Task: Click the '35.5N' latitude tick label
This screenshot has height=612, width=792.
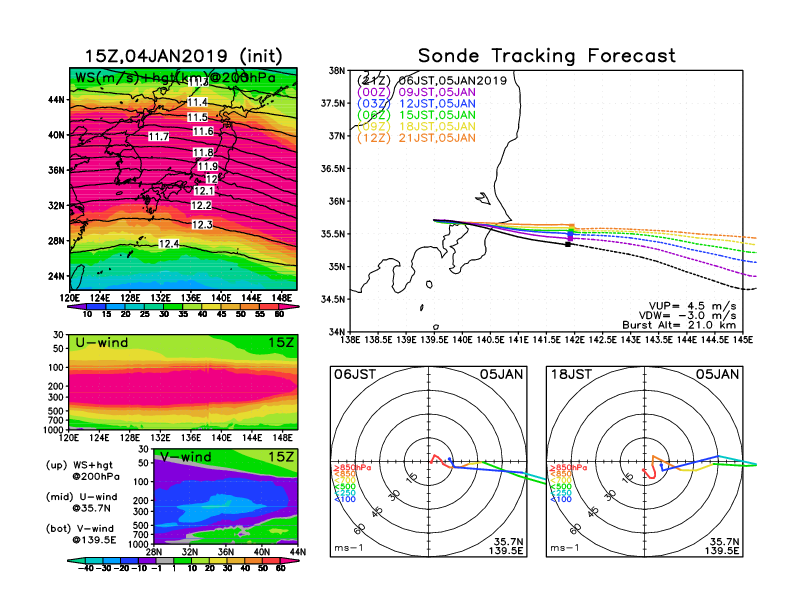Action: pos(332,234)
